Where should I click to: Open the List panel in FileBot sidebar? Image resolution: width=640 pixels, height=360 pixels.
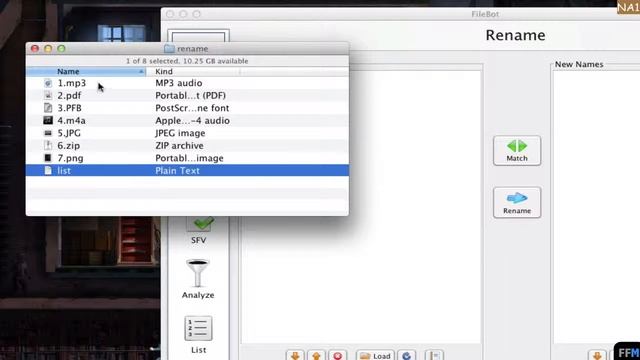[198, 335]
